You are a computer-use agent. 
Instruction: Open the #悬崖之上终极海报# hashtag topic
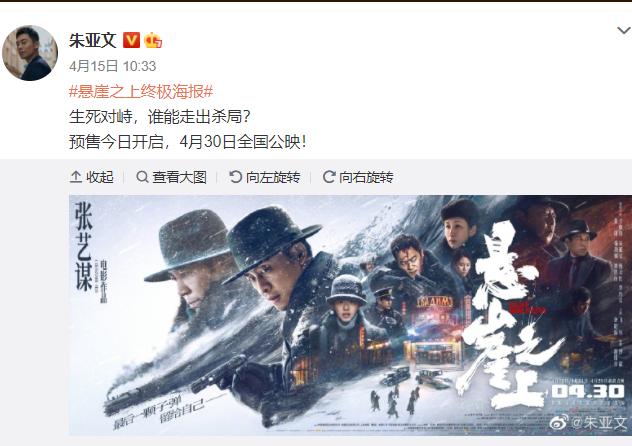141,92
